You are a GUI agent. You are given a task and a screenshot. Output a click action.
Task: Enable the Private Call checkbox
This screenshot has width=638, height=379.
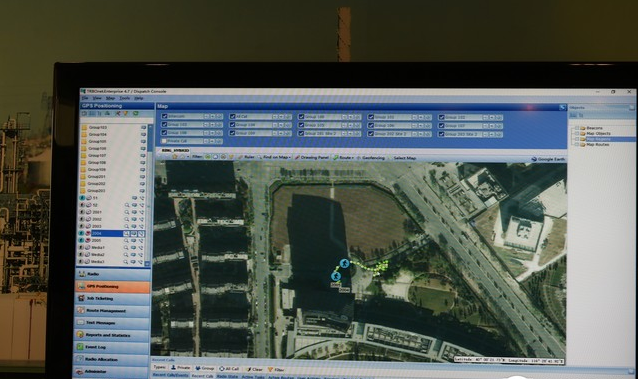164,141
